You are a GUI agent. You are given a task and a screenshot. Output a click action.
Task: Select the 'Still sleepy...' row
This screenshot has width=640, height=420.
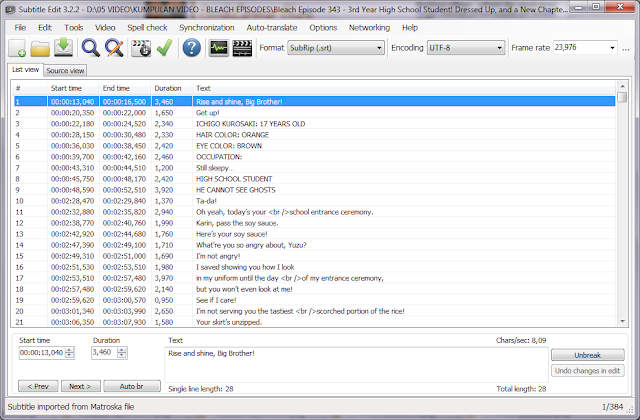314,168
